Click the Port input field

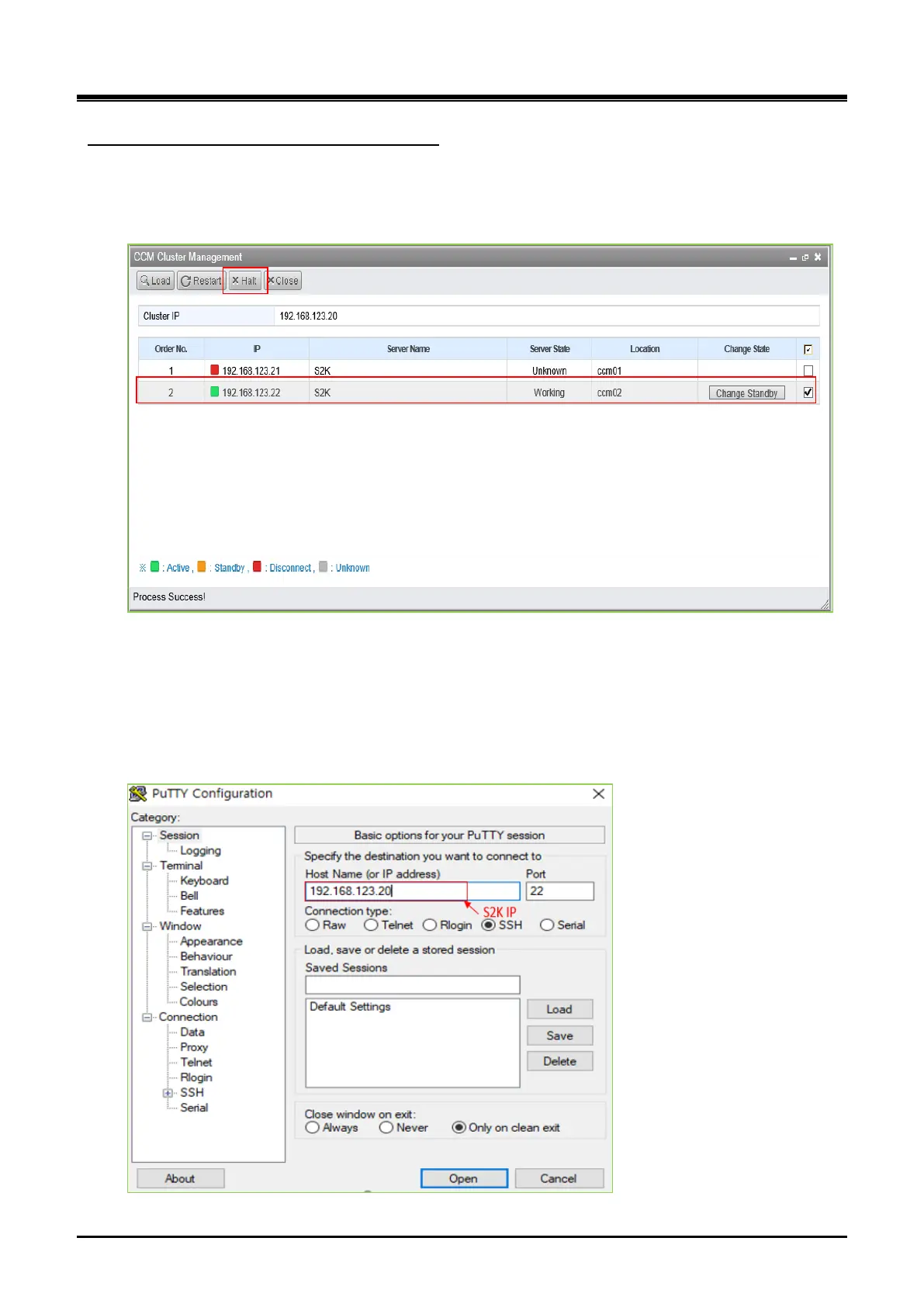tap(560, 891)
